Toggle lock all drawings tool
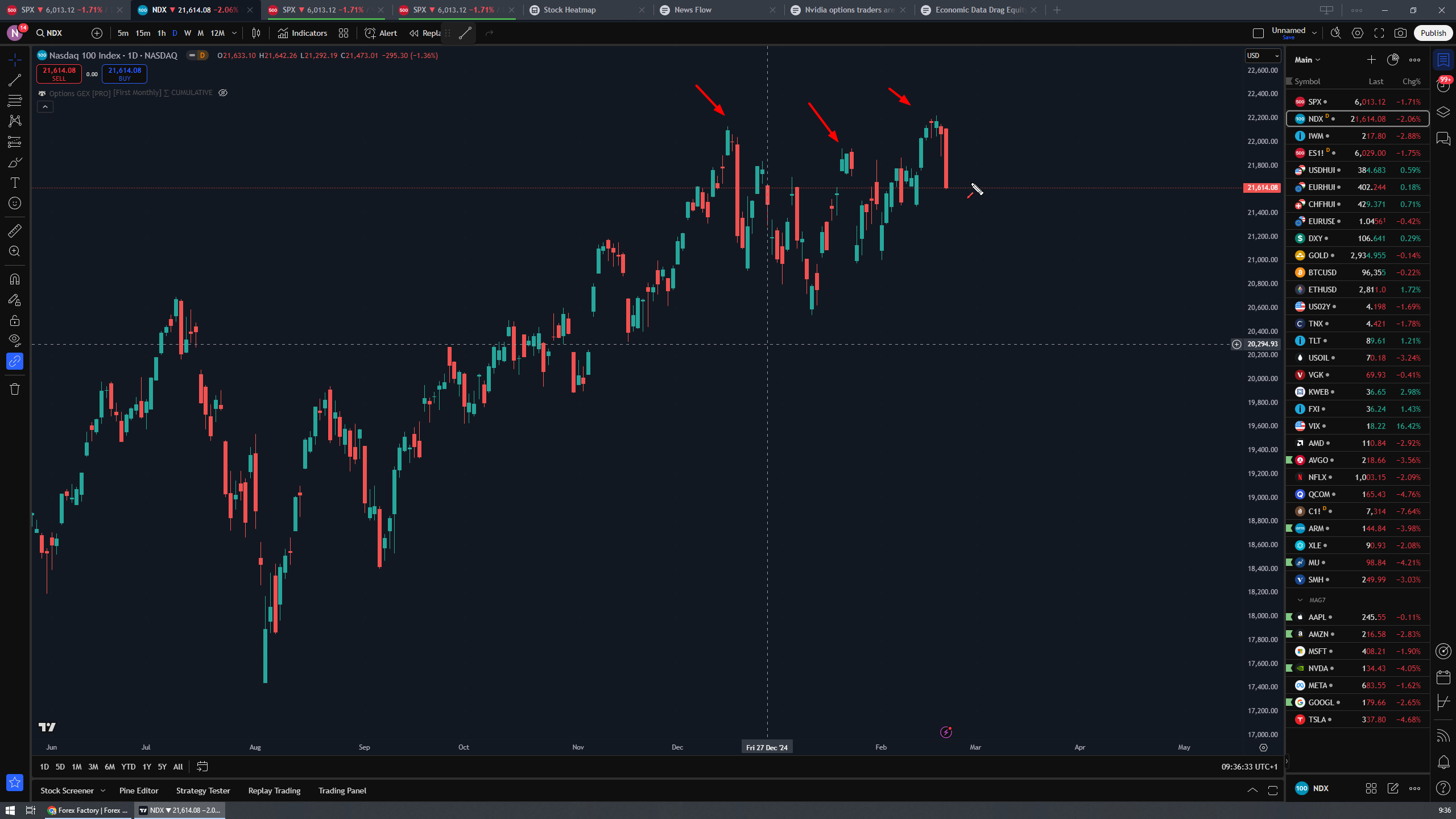1456x819 pixels. 15,320
